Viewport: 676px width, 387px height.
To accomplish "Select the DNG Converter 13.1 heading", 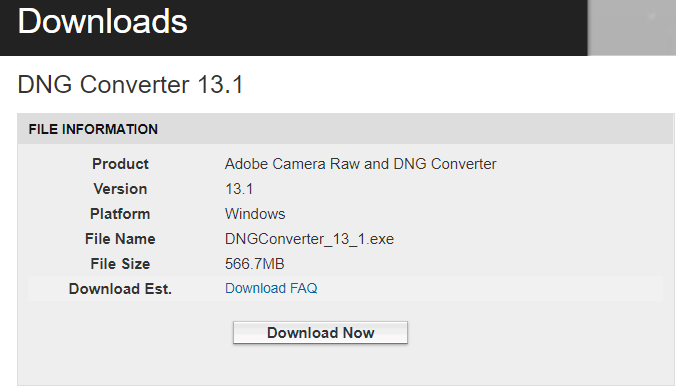I will [130, 84].
